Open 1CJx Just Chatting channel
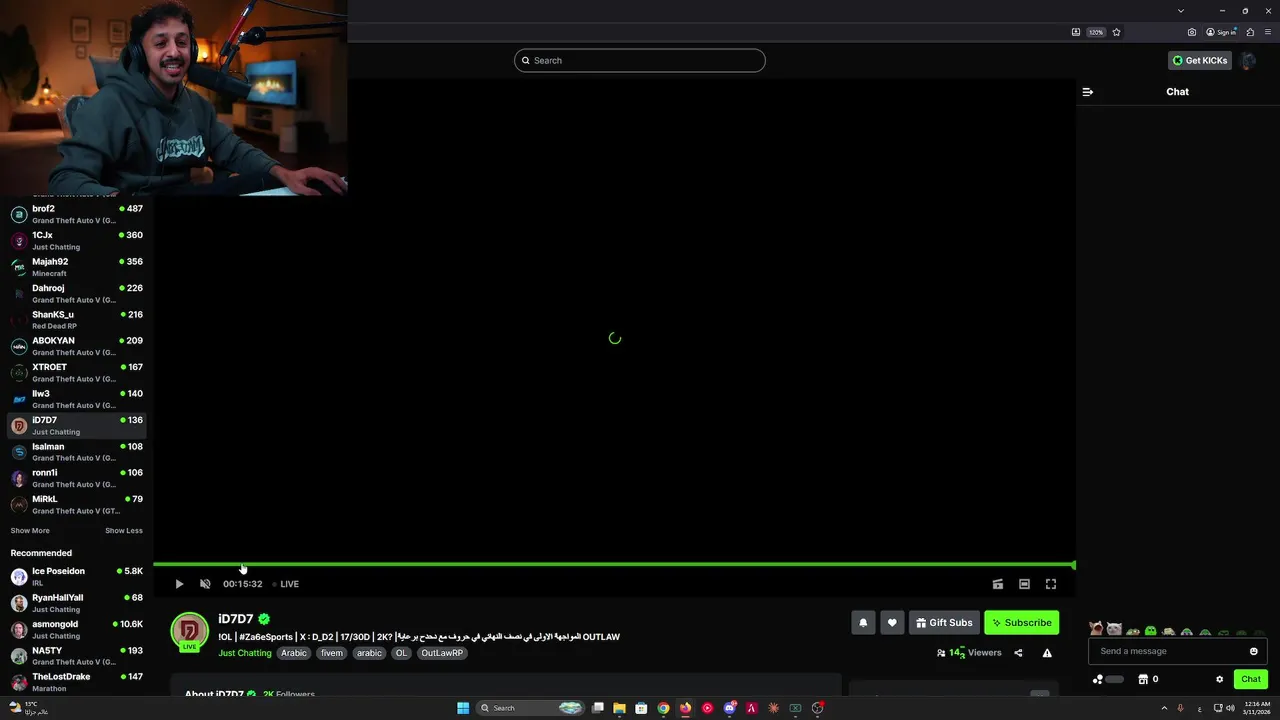This screenshot has height=720, width=1280. 76,241
